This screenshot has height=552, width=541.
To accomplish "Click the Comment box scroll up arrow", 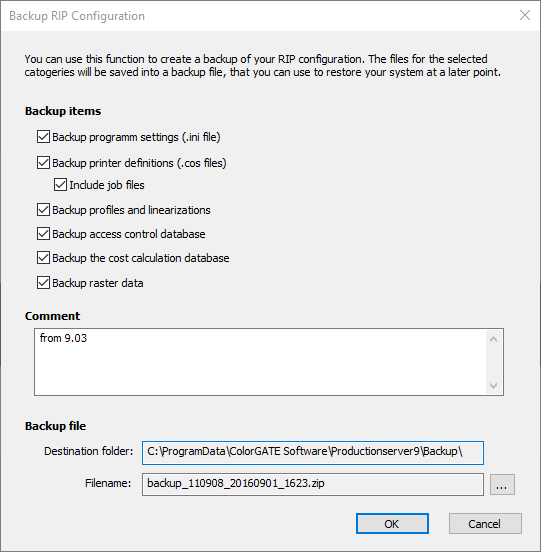I will (493, 339).
